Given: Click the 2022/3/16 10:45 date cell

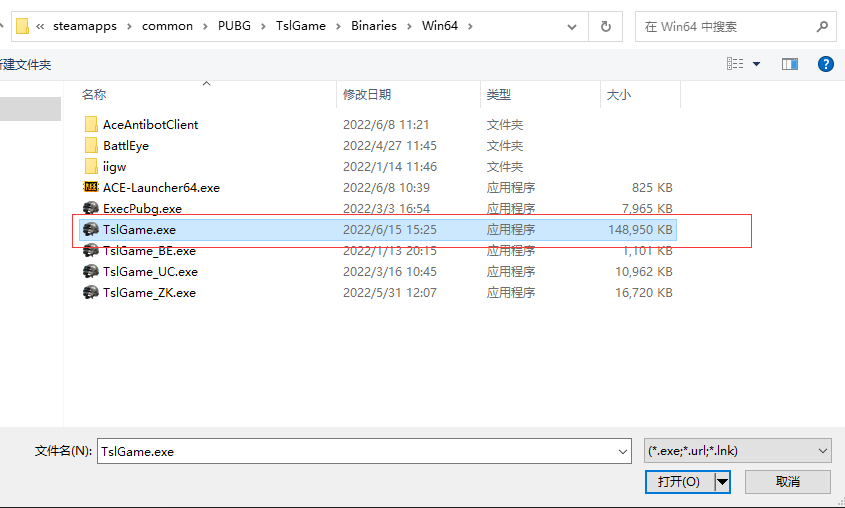Looking at the screenshot, I should coord(390,272).
